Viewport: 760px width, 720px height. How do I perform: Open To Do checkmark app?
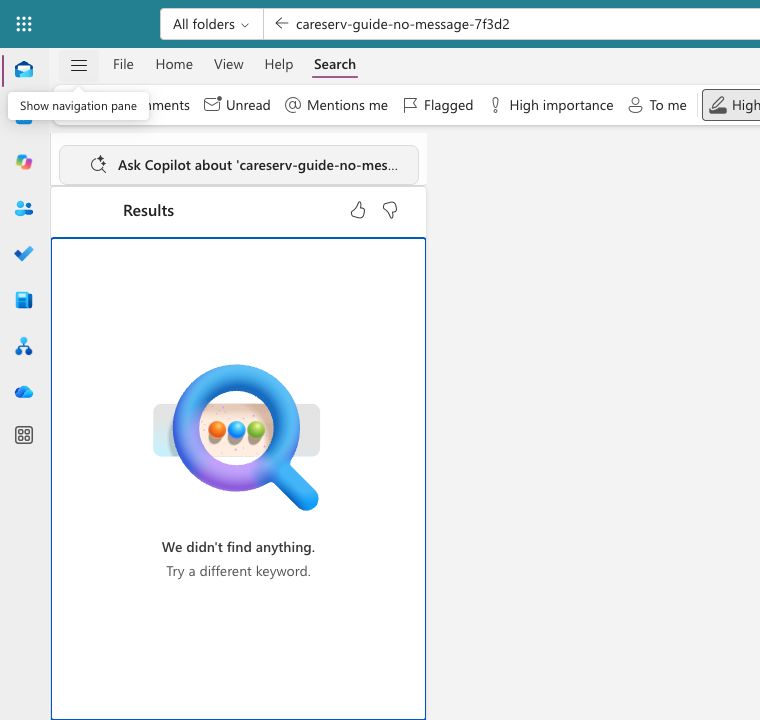click(x=24, y=254)
